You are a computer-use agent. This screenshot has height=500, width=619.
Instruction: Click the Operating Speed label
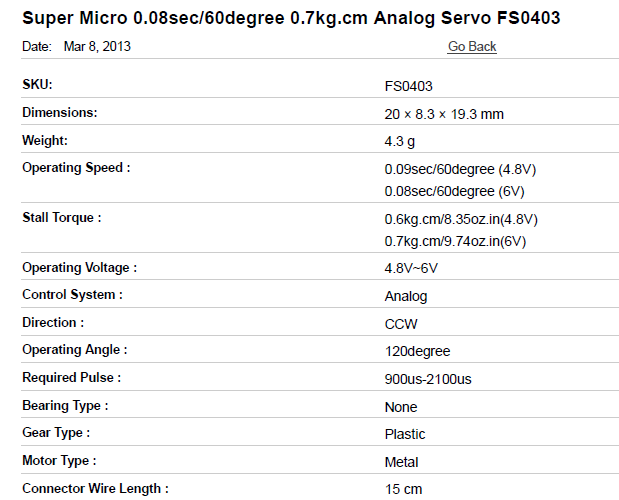(76, 168)
